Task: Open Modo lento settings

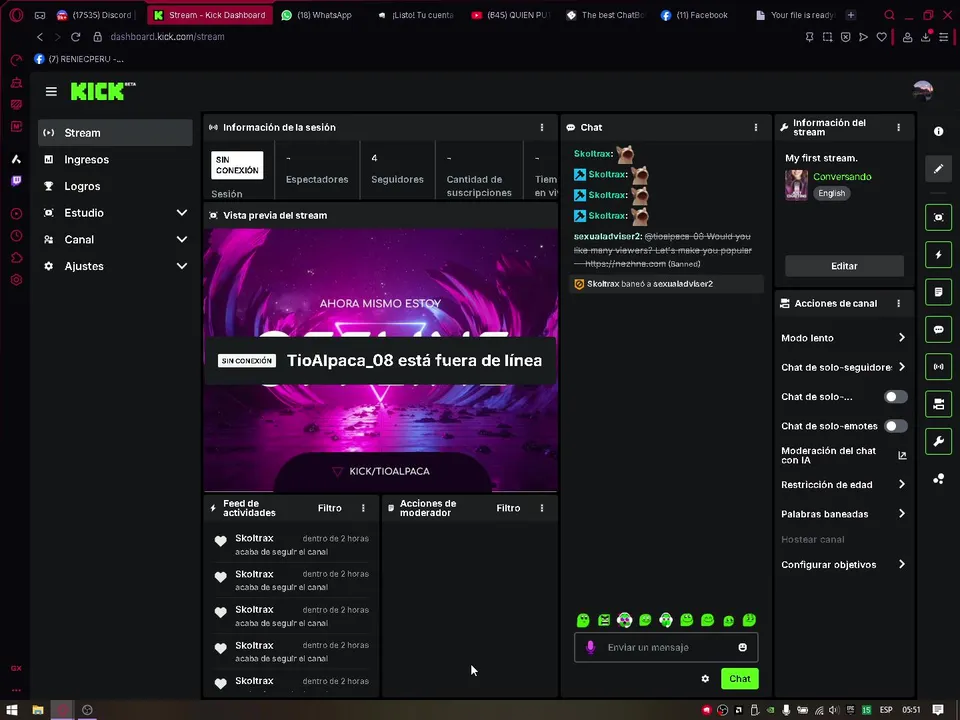Action: pyautogui.click(x=844, y=338)
